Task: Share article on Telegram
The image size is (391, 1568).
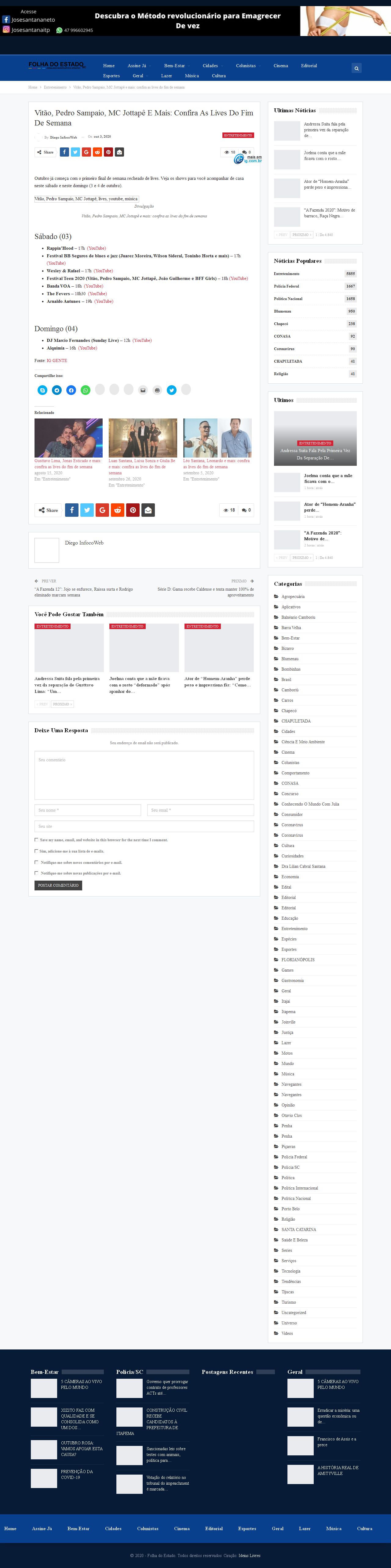Action: click(x=57, y=390)
